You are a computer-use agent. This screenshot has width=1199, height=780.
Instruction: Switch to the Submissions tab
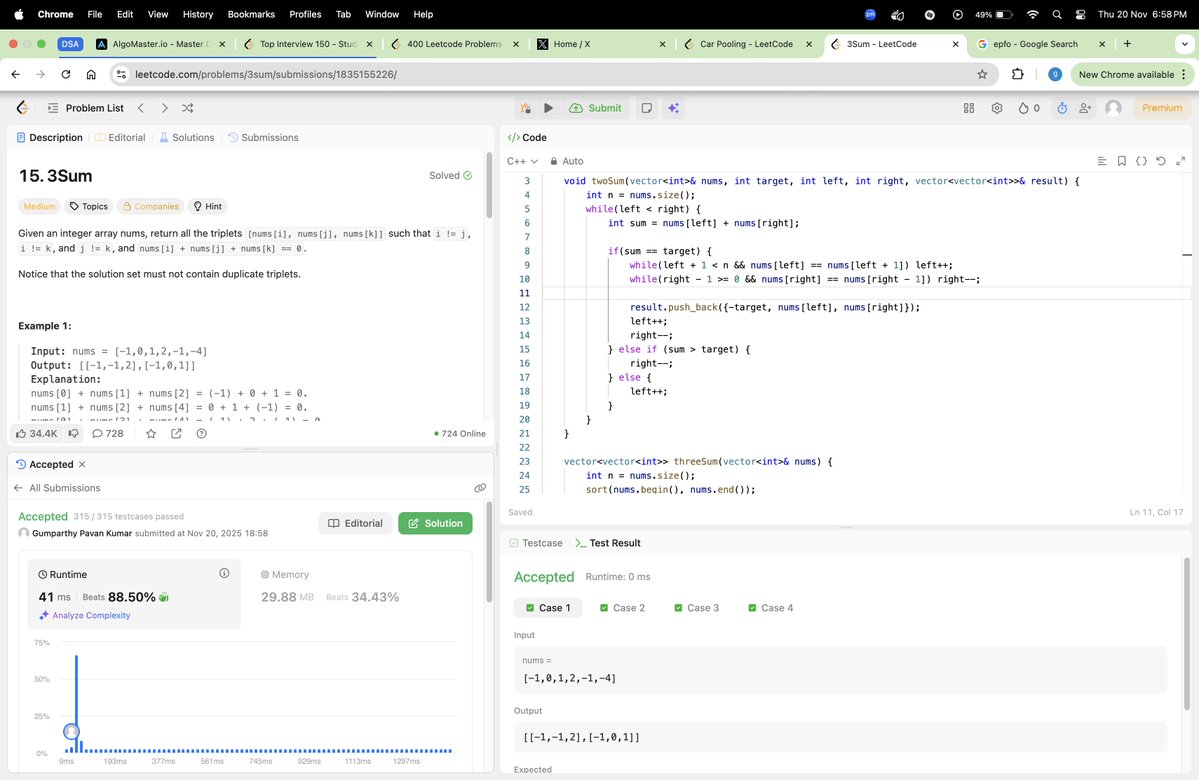263,138
